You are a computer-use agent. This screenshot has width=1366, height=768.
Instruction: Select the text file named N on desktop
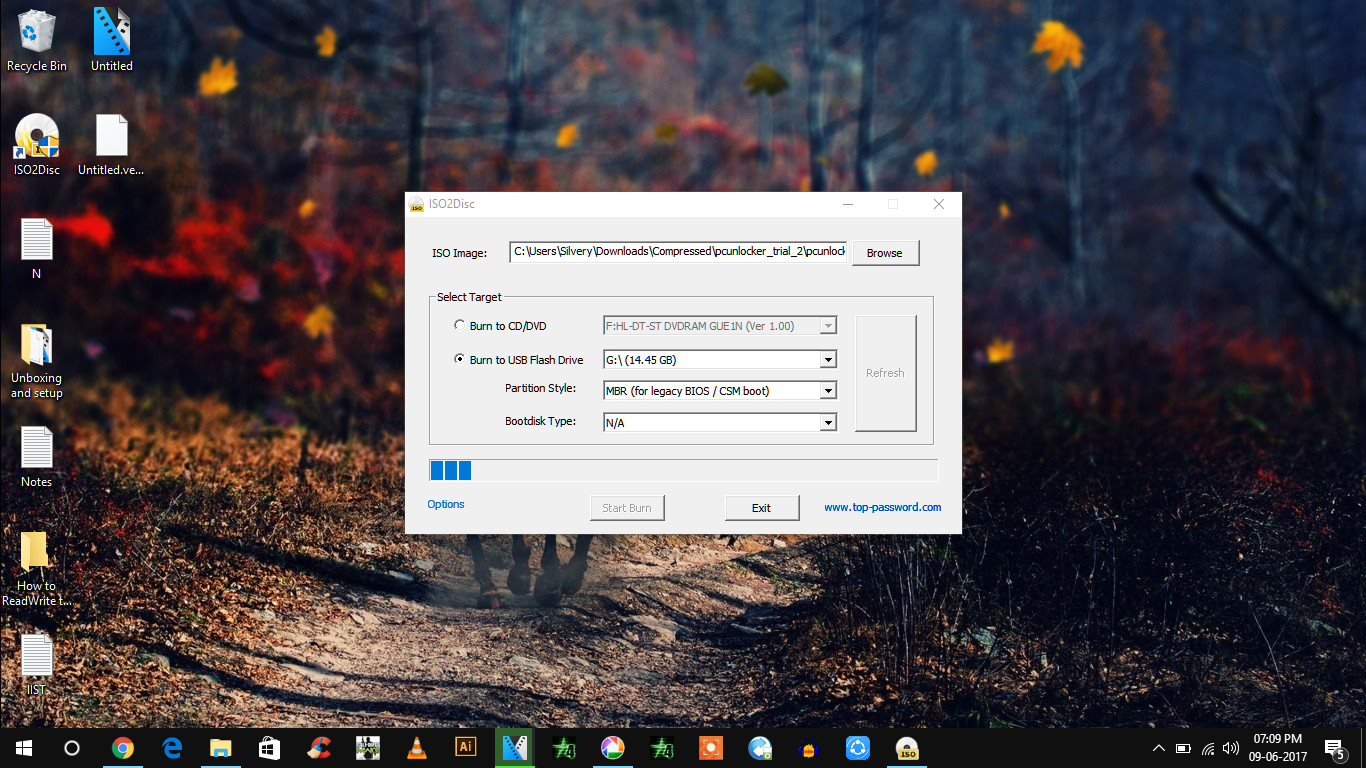tap(37, 248)
